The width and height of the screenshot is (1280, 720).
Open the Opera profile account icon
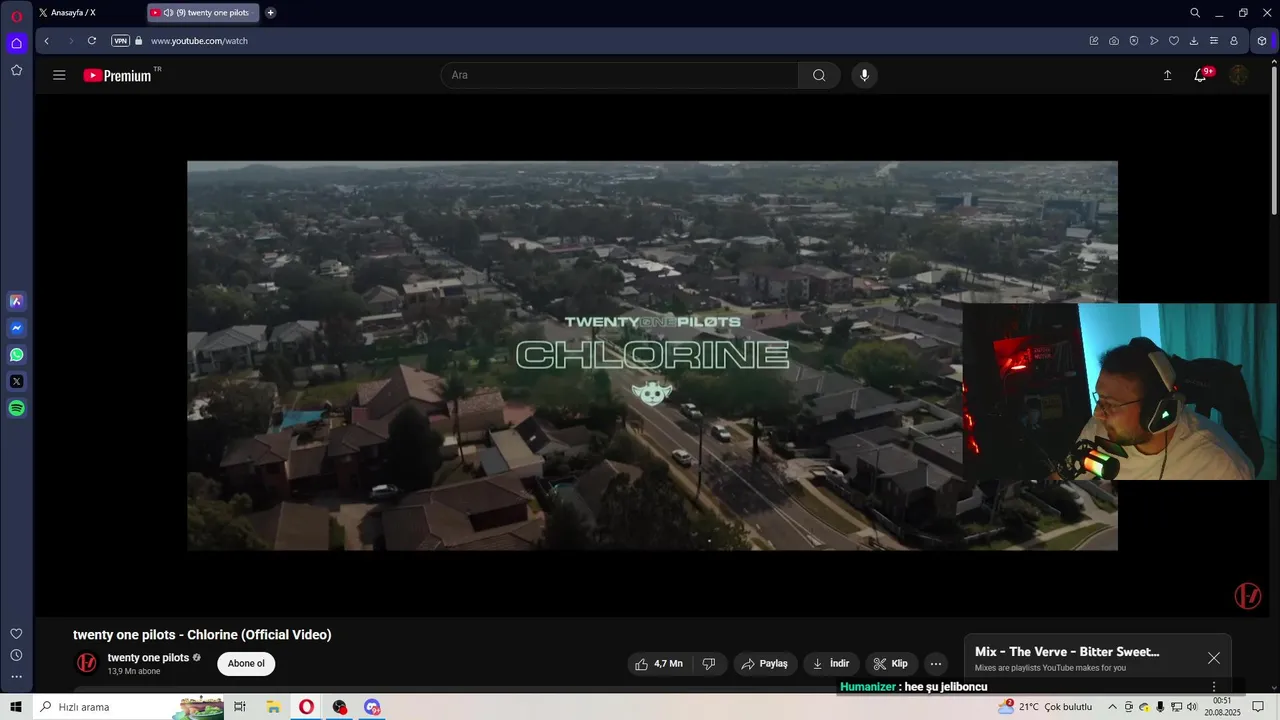(1234, 41)
